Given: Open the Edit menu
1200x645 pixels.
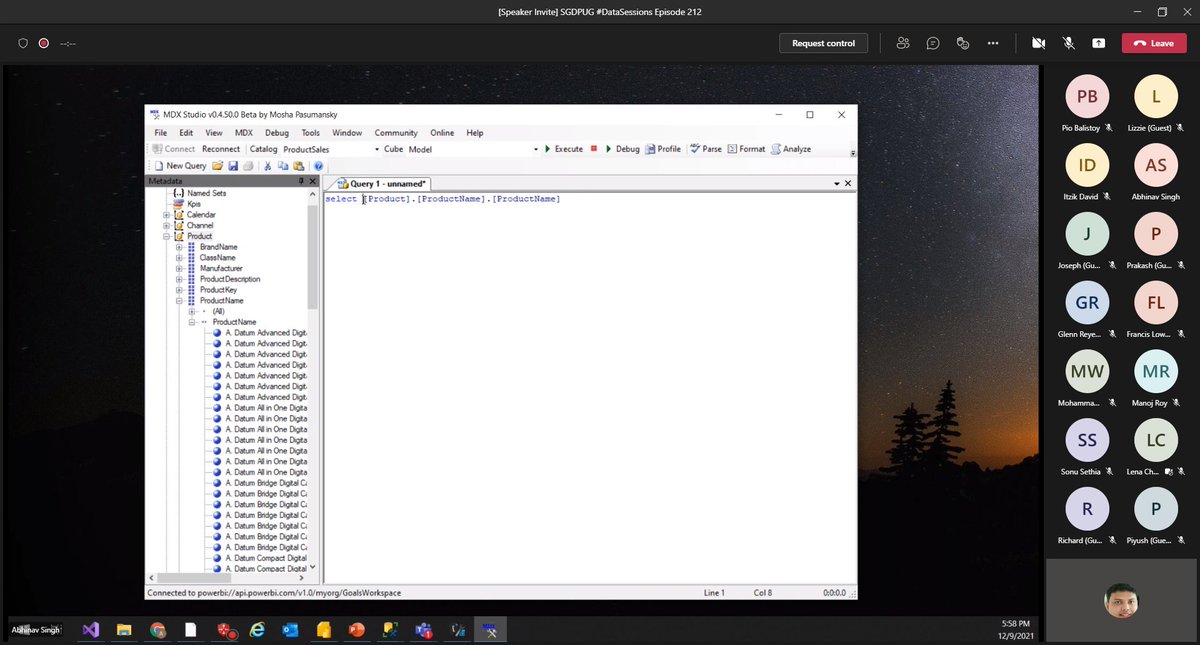Looking at the screenshot, I should coord(186,132).
